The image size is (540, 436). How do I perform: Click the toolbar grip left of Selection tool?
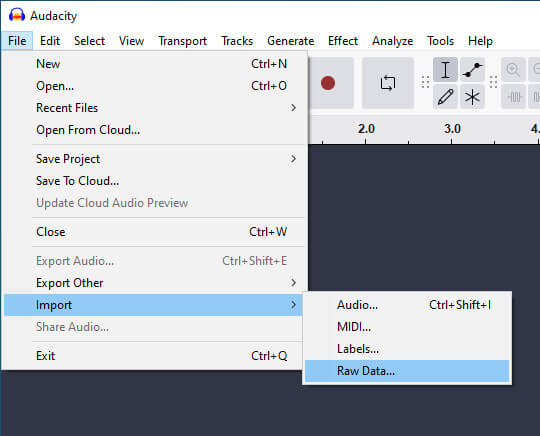pyautogui.click(x=425, y=82)
